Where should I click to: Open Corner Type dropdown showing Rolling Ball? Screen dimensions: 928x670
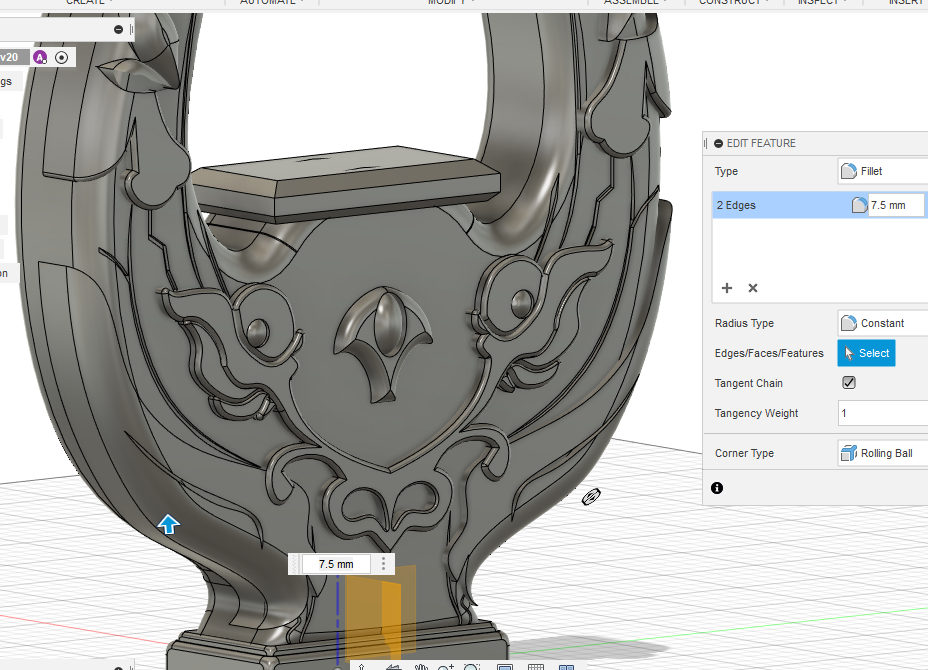882,453
